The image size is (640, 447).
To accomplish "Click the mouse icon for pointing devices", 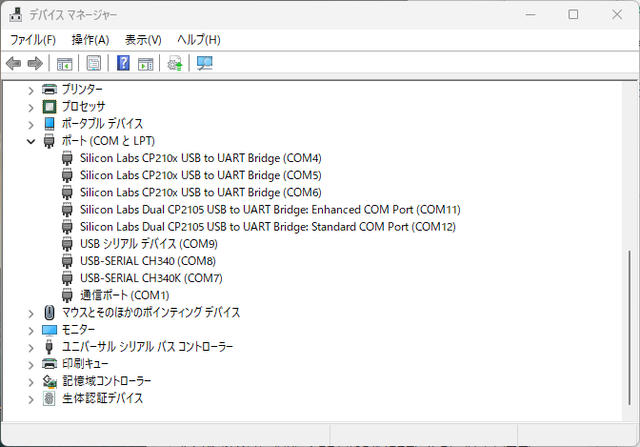I will (49, 313).
